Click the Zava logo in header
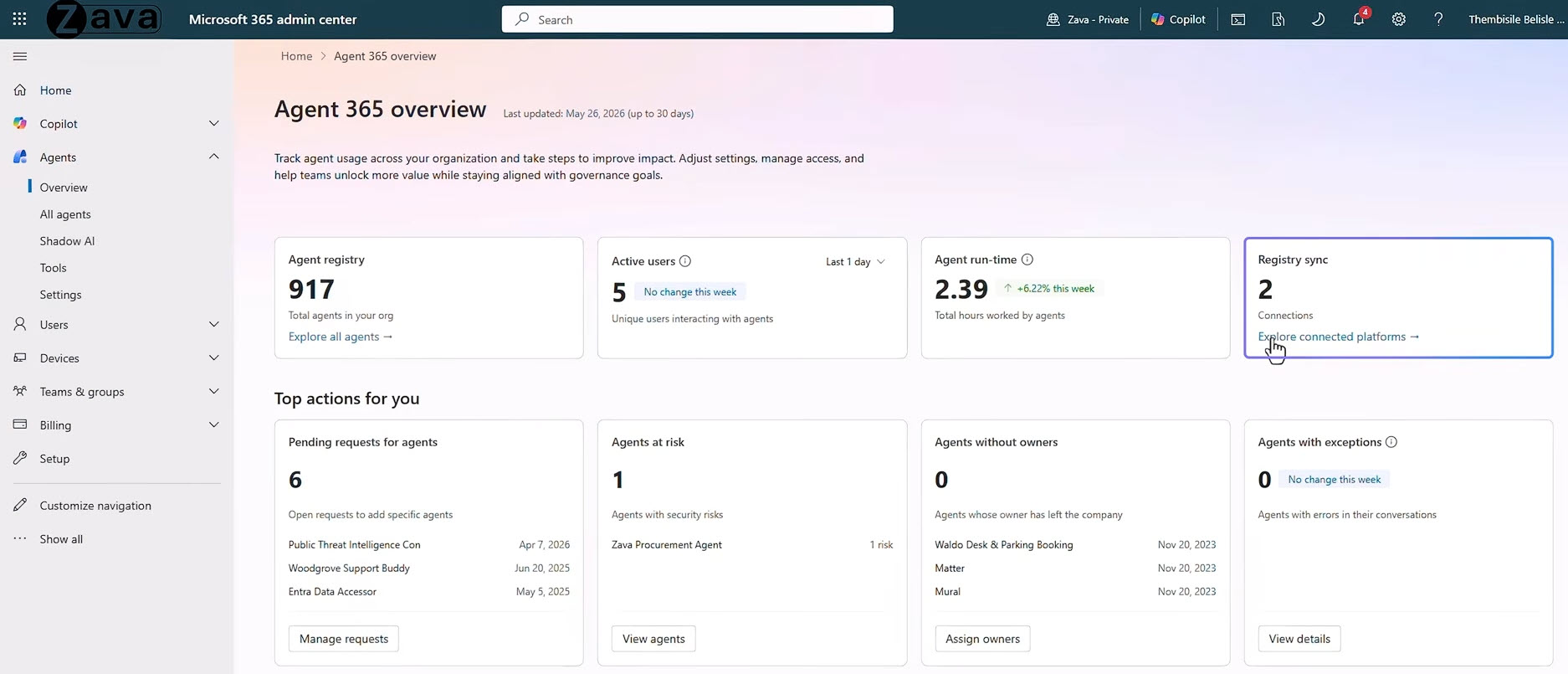 click(104, 19)
